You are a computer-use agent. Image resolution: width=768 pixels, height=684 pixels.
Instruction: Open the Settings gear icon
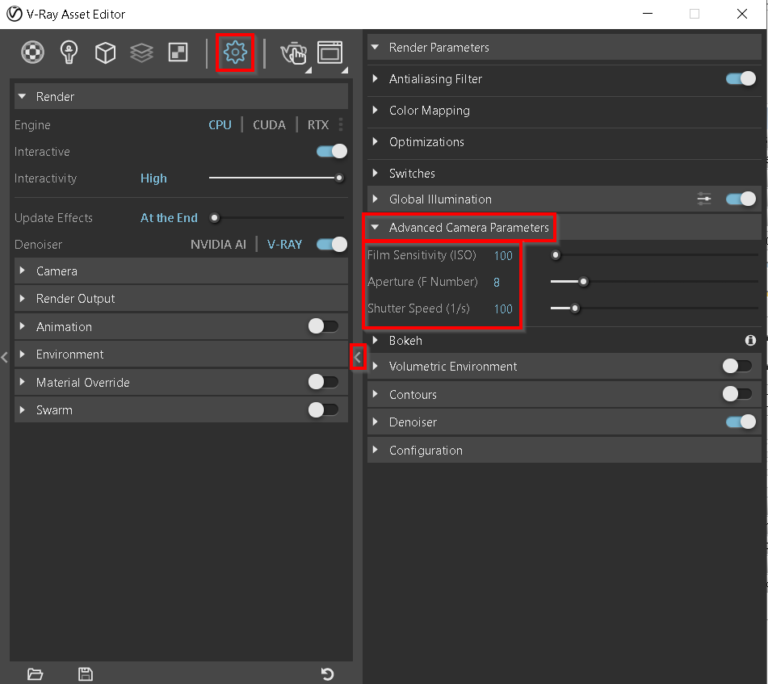pos(235,52)
